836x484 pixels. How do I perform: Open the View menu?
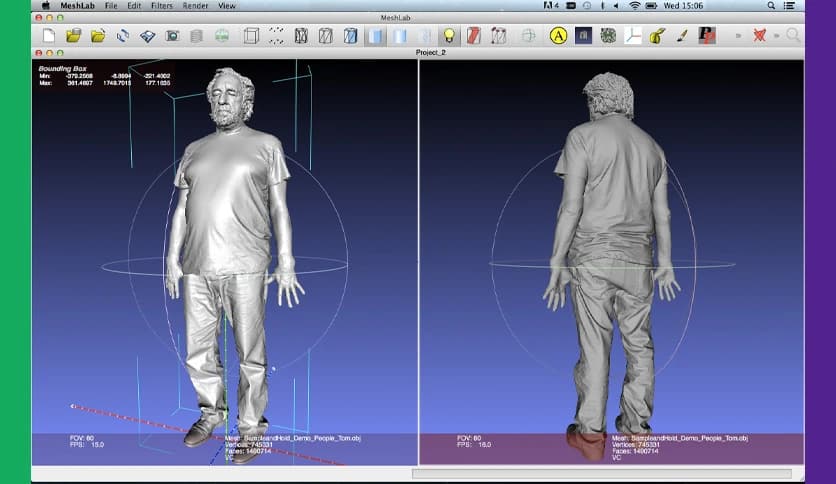tap(227, 6)
